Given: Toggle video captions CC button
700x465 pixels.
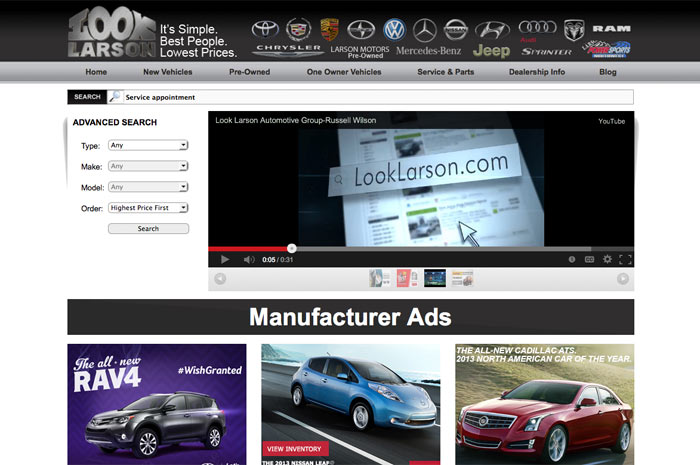Looking at the screenshot, I should 589,259.
